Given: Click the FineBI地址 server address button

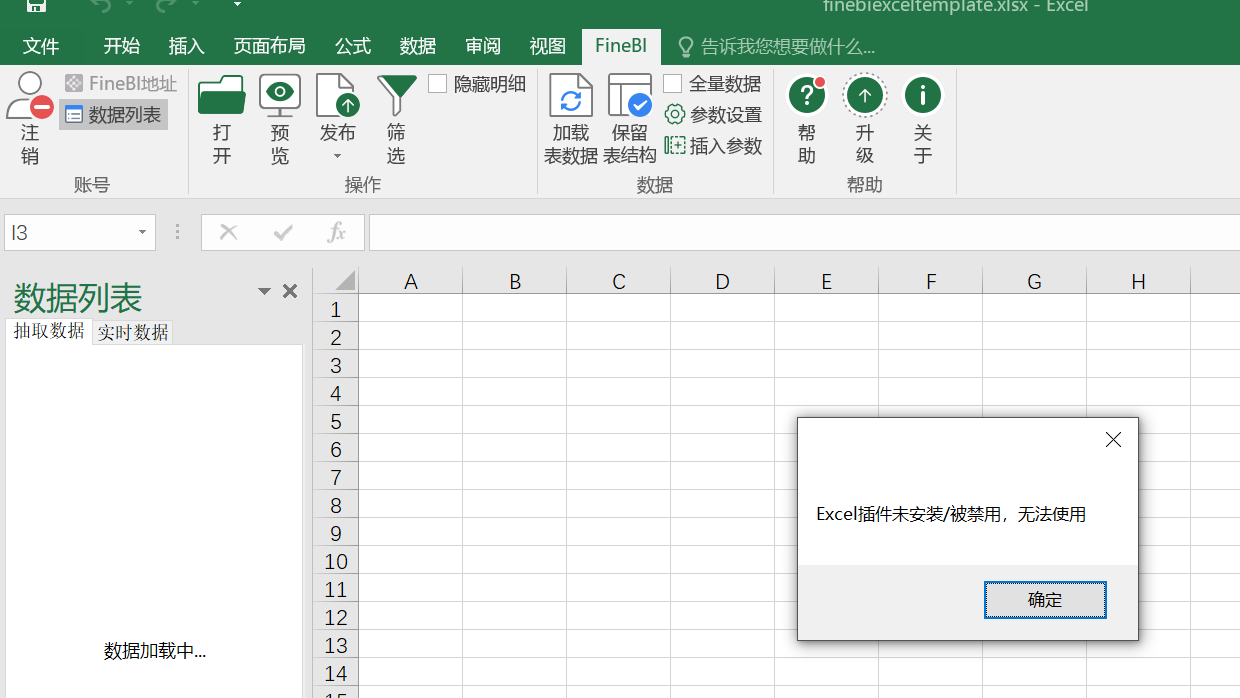Looking at the screenshot, I should click(120, 84).
